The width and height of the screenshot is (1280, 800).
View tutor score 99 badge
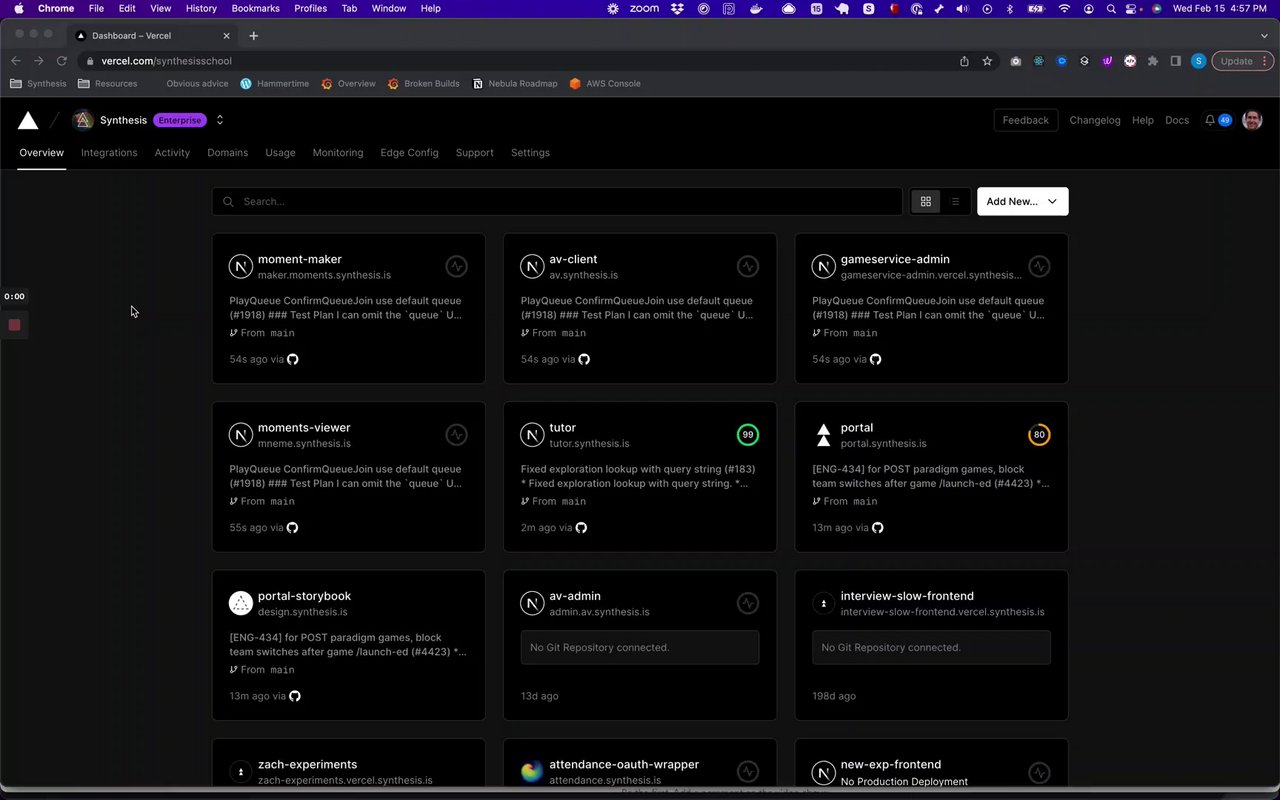(x=748, y=435)
